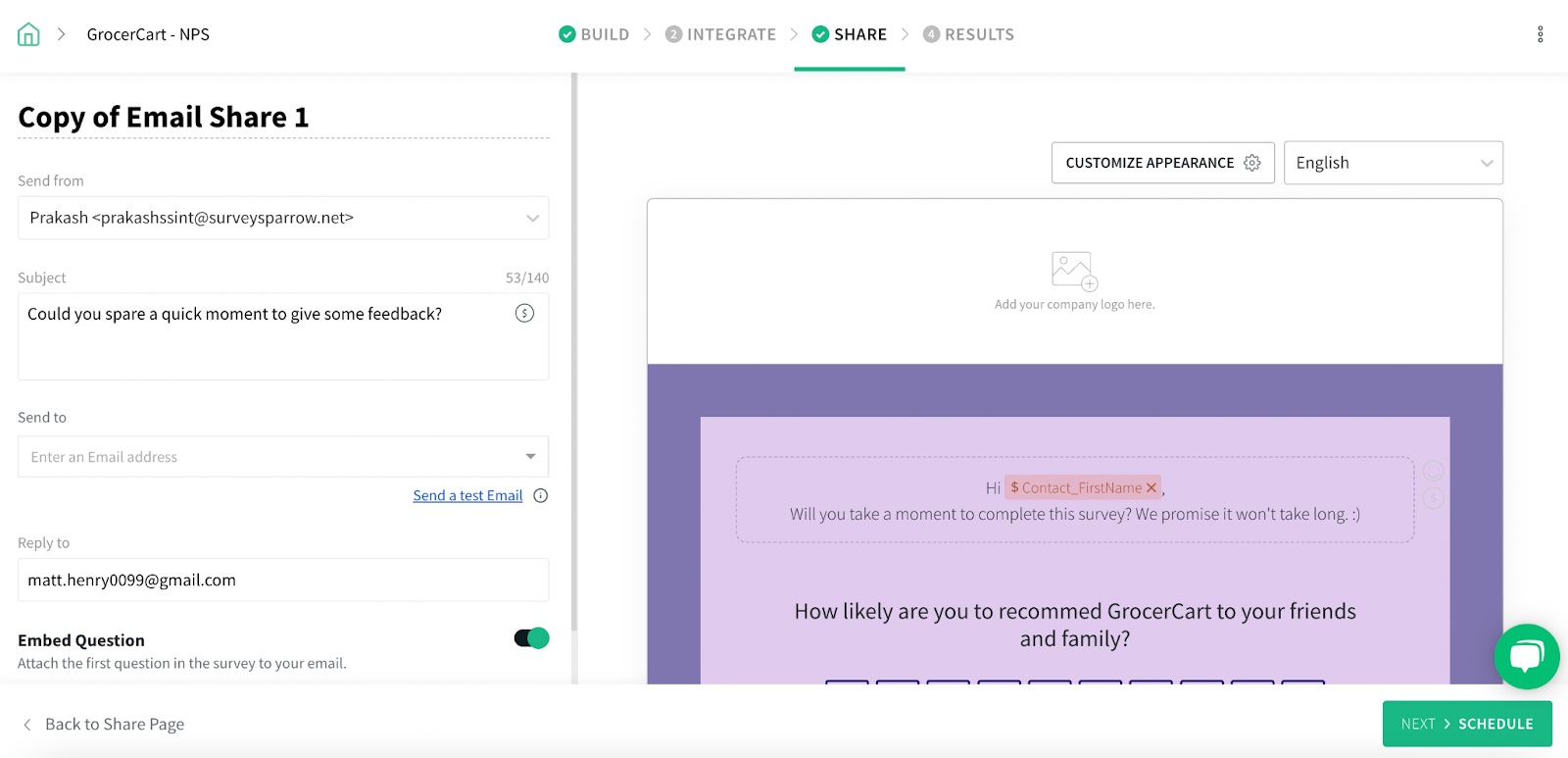Image resolution: width=1568 pixels, height=758 pixels.
Task: Open the three-dot more options menu
Action: pos(1540,34)
